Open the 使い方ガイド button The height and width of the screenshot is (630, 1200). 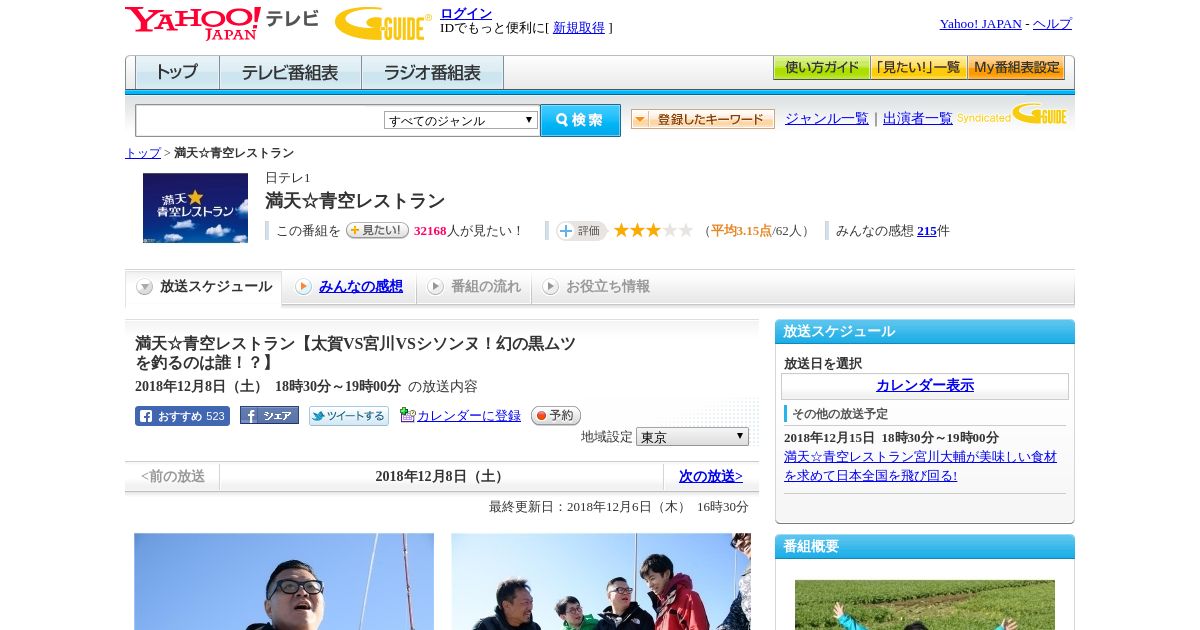(x=821, y=68)
